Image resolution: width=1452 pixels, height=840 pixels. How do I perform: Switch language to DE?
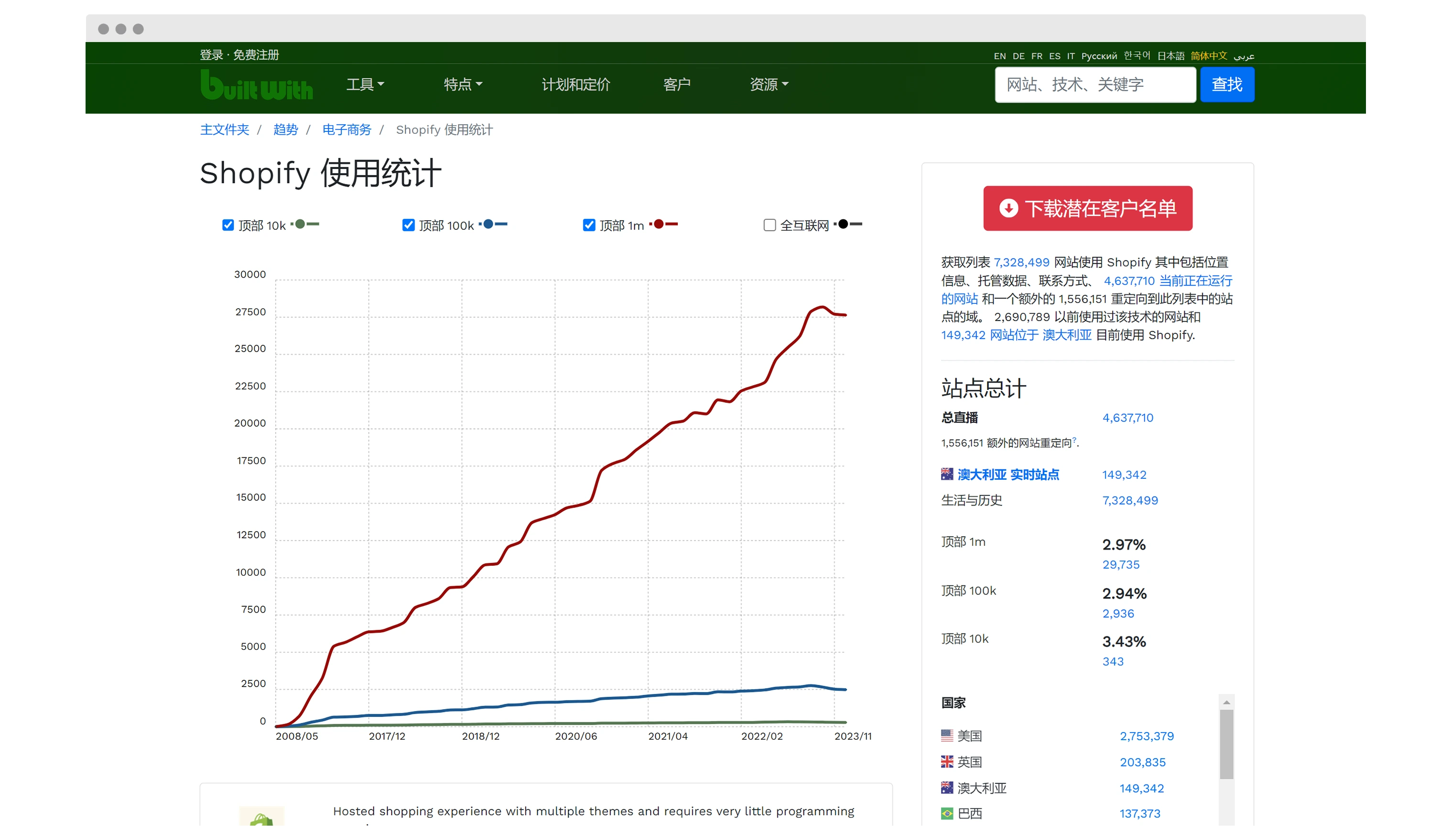pos(1019,56)
